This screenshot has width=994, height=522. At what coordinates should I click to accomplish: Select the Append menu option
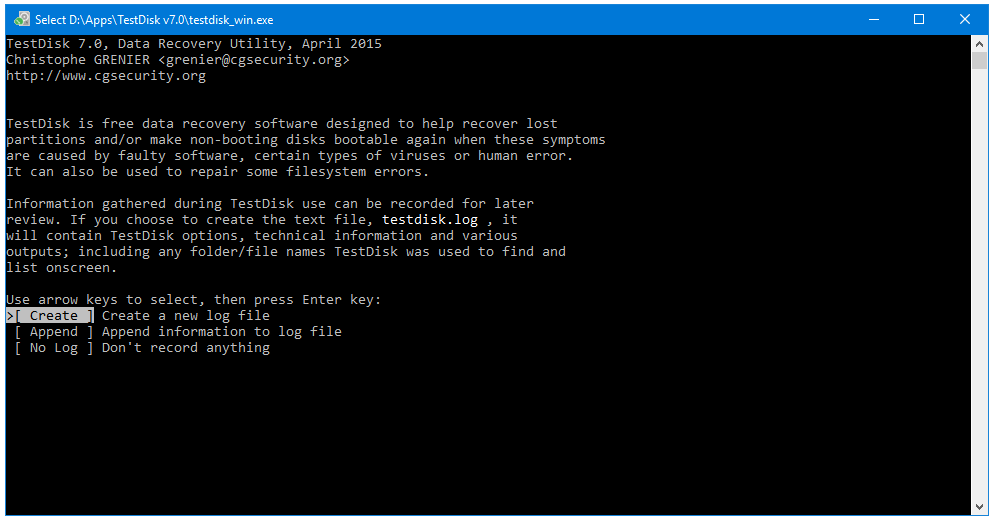(x=54, y=332)
